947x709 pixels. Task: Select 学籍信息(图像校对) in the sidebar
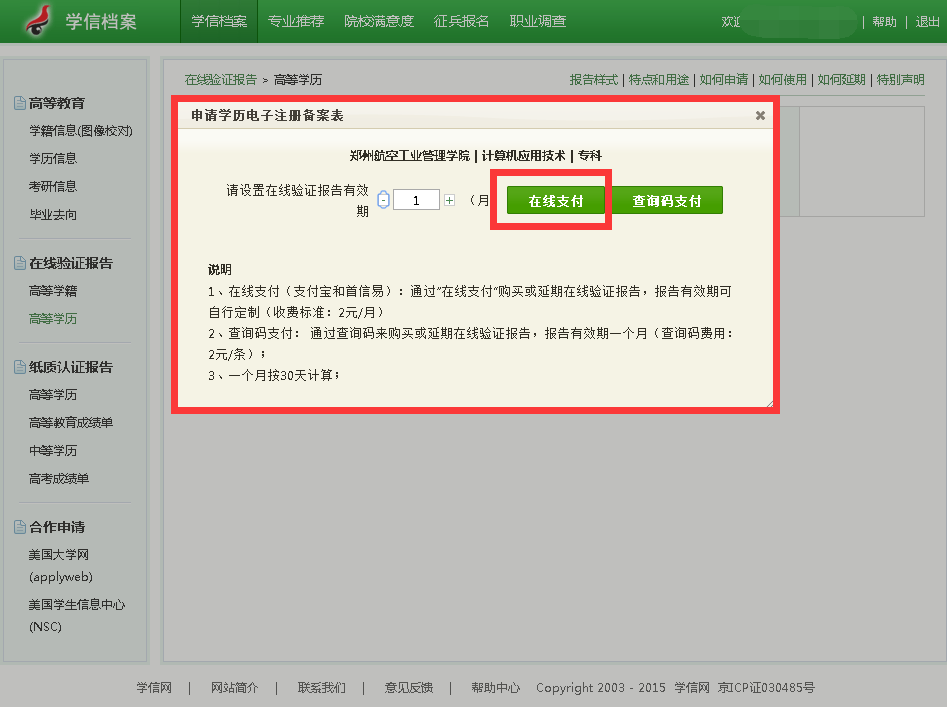81,131
